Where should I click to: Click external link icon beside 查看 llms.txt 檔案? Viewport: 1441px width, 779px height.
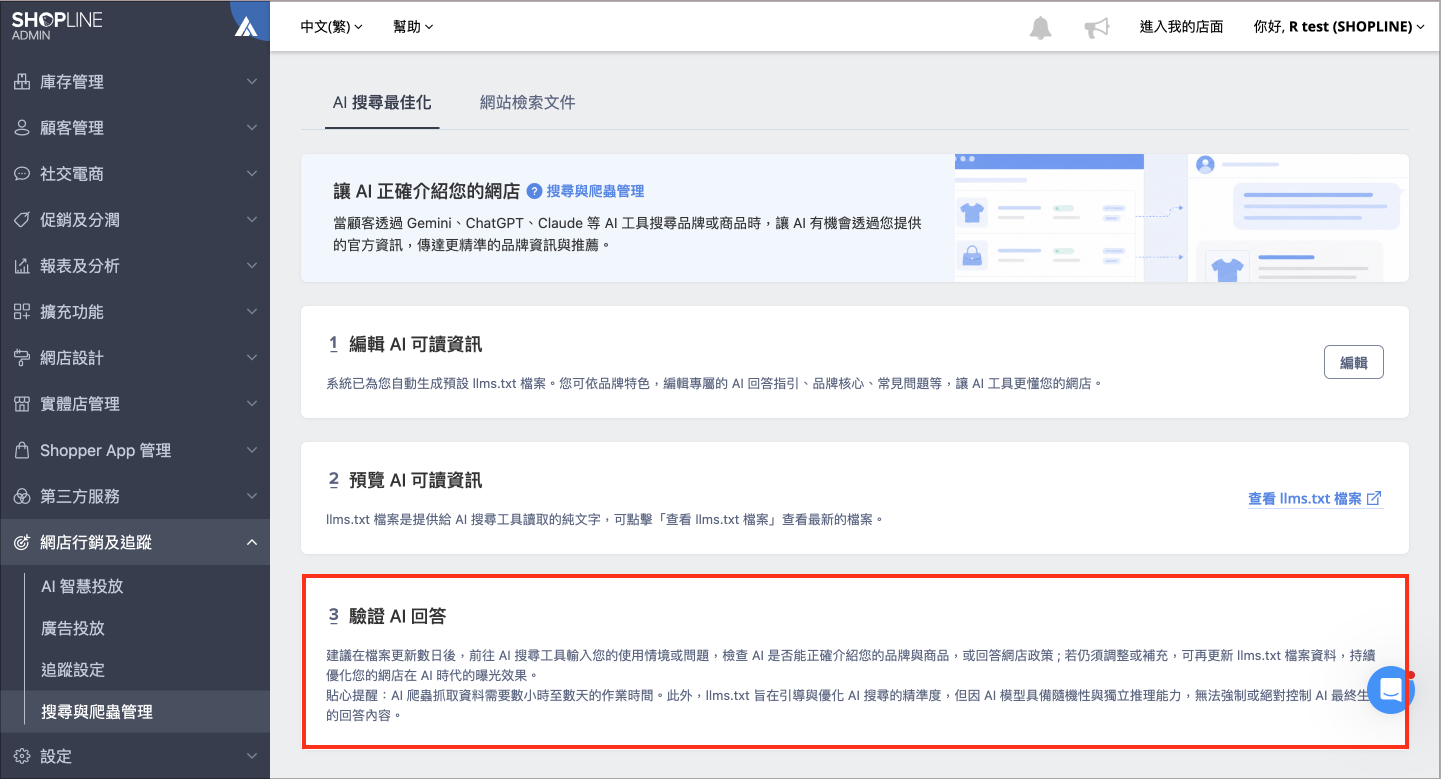tap(1374, 498)
